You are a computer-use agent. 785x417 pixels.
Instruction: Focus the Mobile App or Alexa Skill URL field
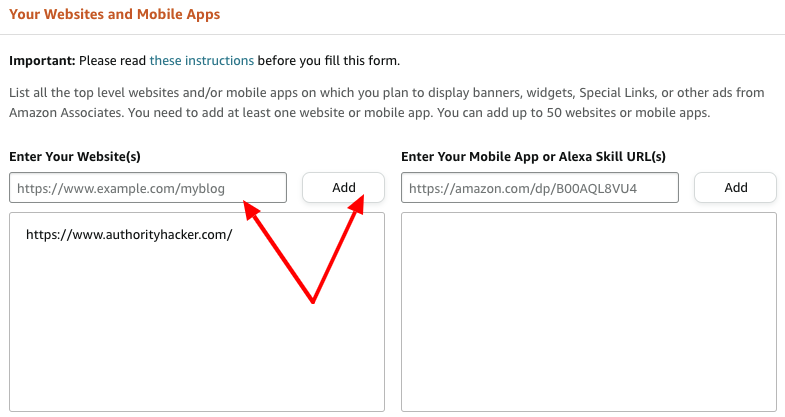(539, 187)
